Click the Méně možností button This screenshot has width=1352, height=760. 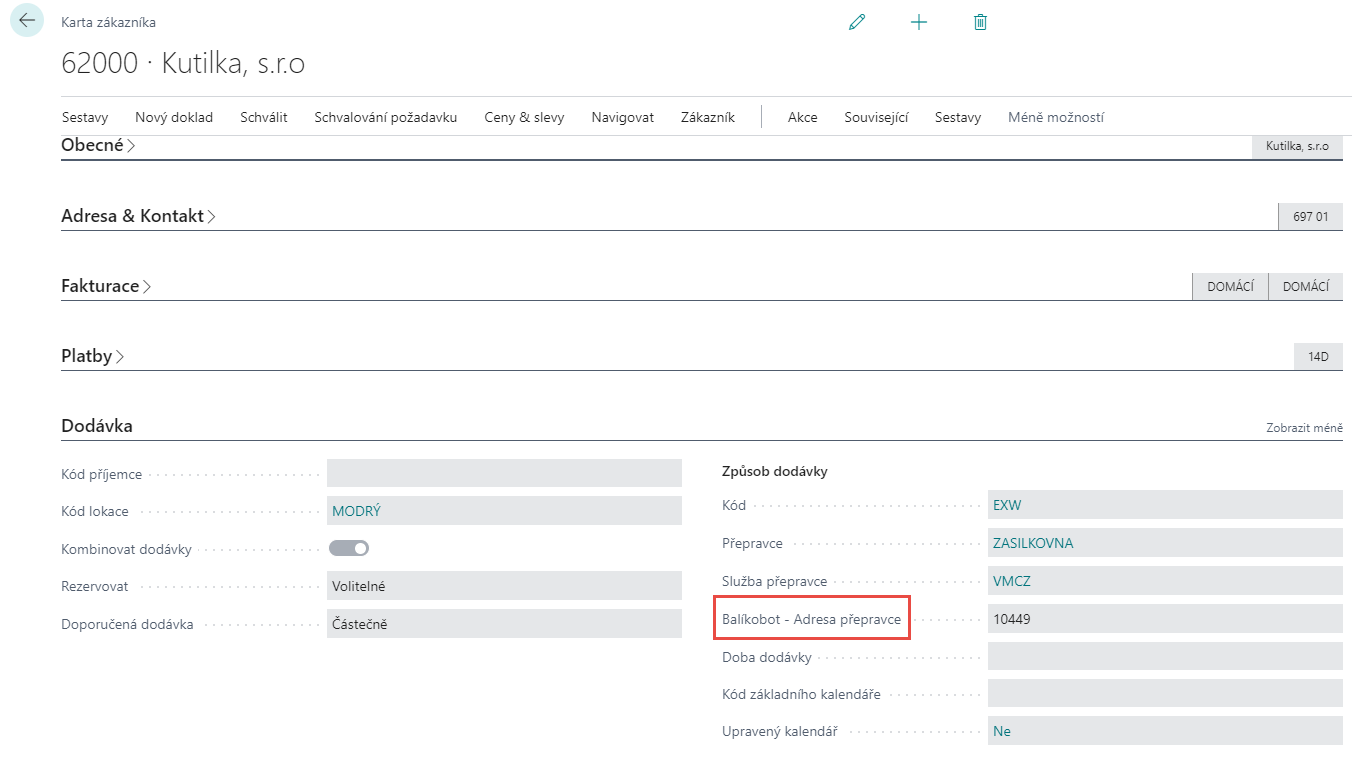(x=1055, y=117)
